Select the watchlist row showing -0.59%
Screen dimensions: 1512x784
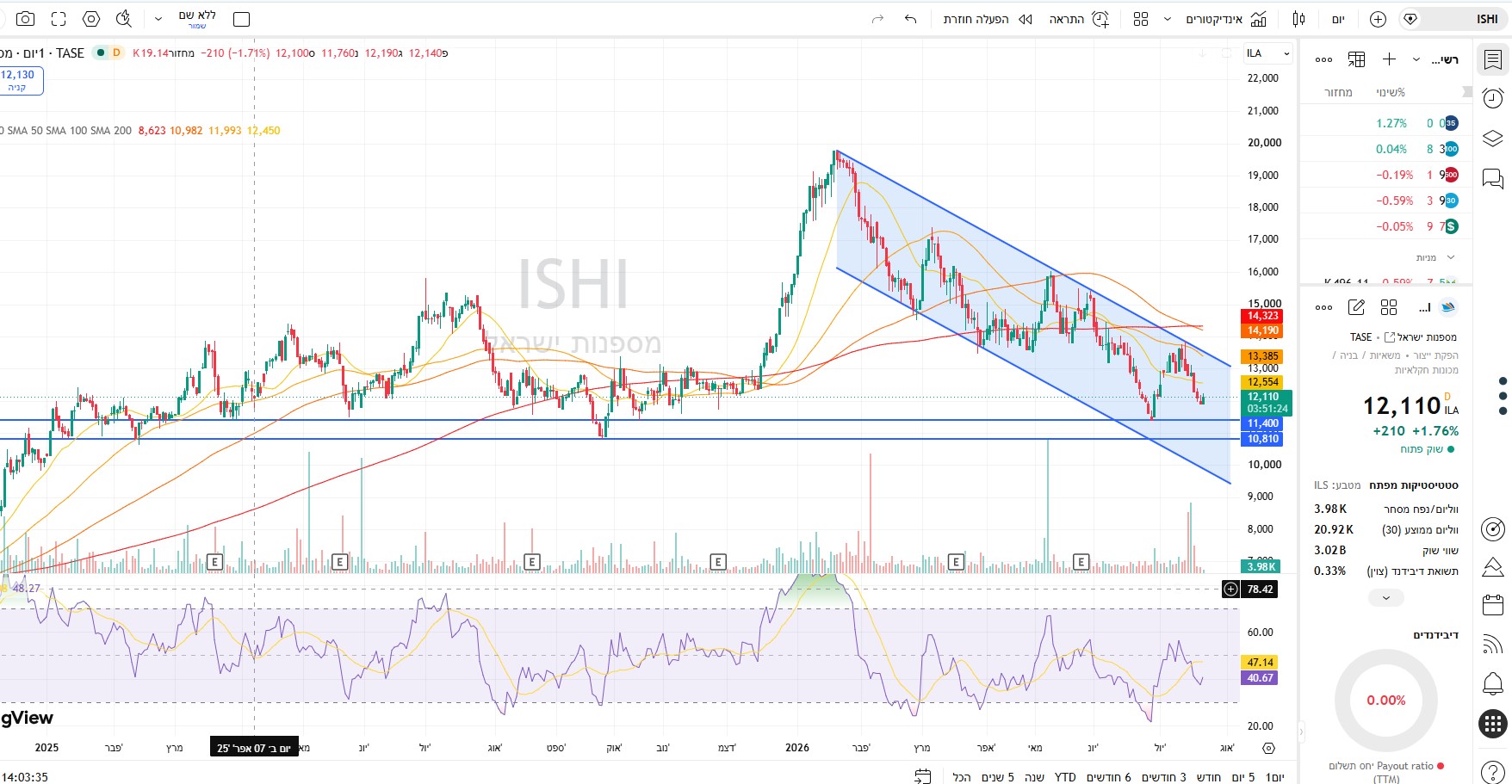click(1386, 201)
